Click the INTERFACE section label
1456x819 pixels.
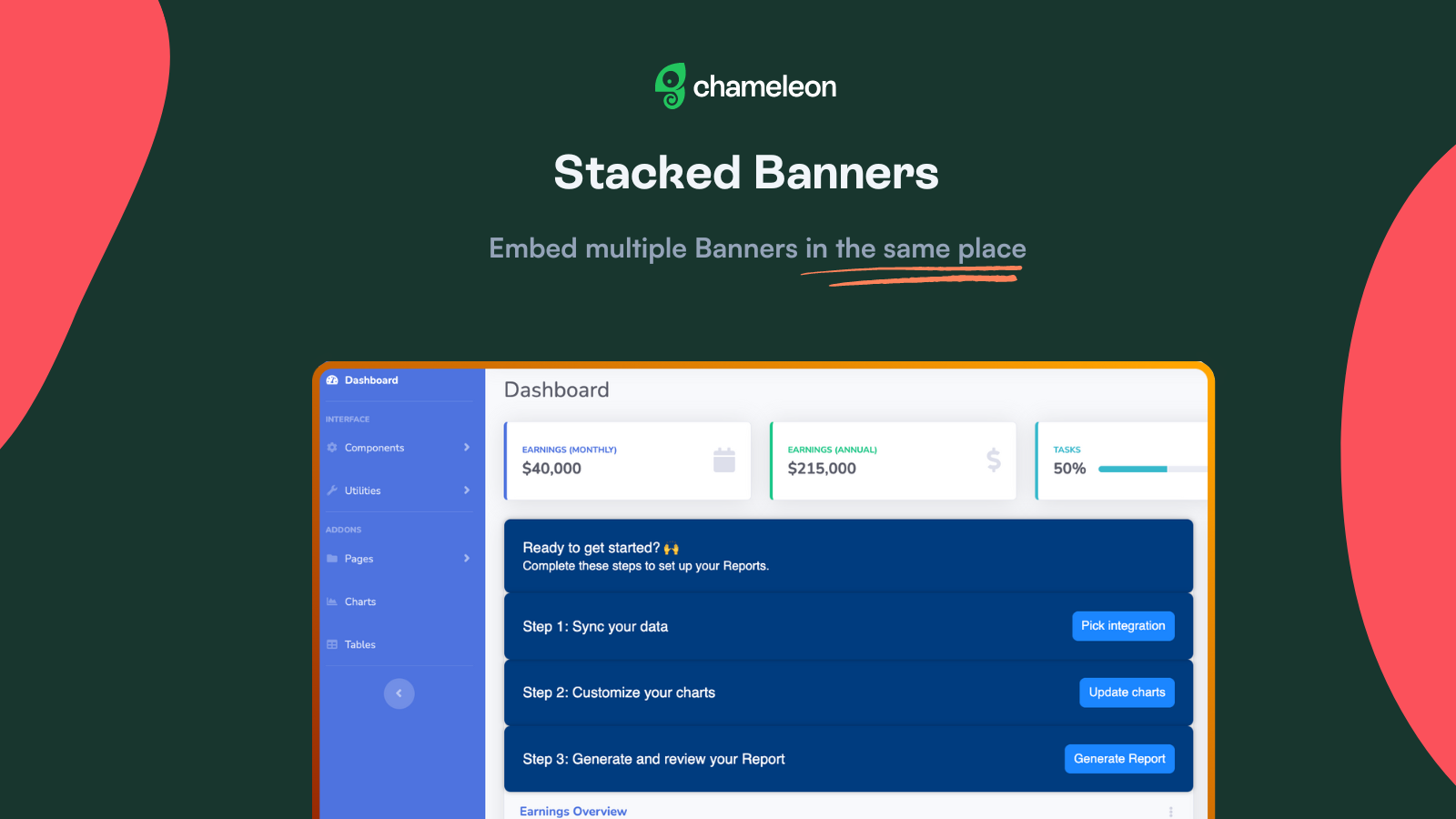[348, 420]
